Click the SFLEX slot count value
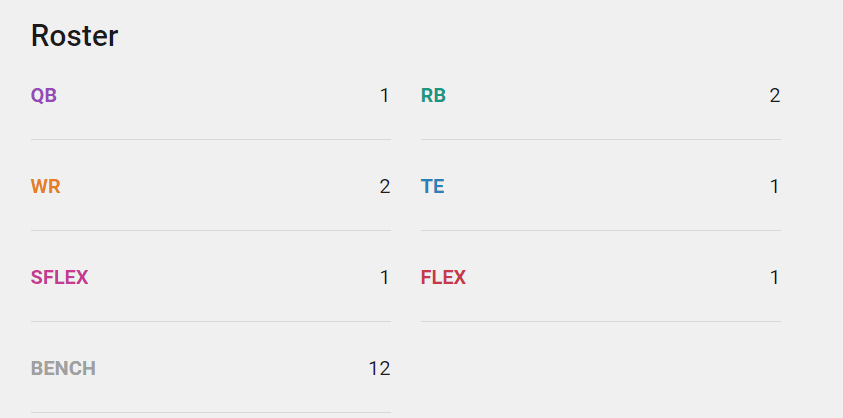Screen dimensions: 843x418 pyautogui.click(x=384, y=278)
